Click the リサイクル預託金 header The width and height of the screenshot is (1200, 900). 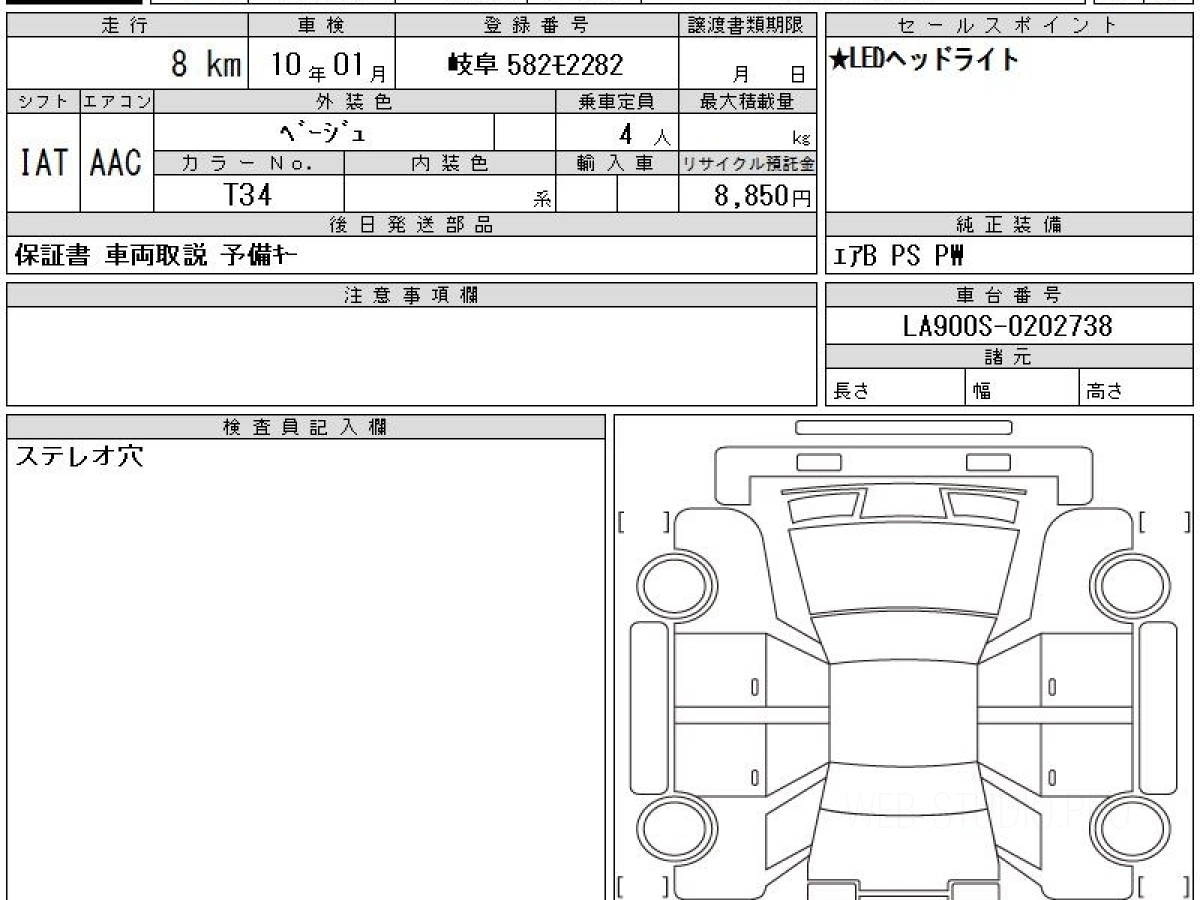[x=747, y=163]
